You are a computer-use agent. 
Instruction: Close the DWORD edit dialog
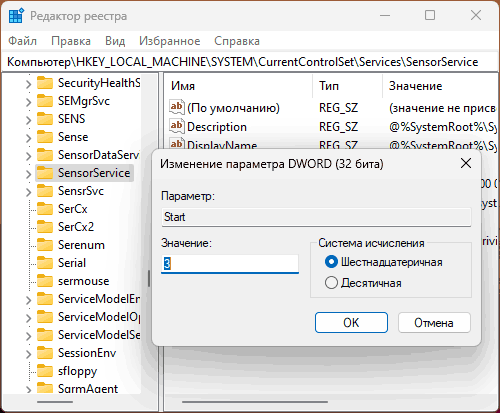[x=466, y=163]
